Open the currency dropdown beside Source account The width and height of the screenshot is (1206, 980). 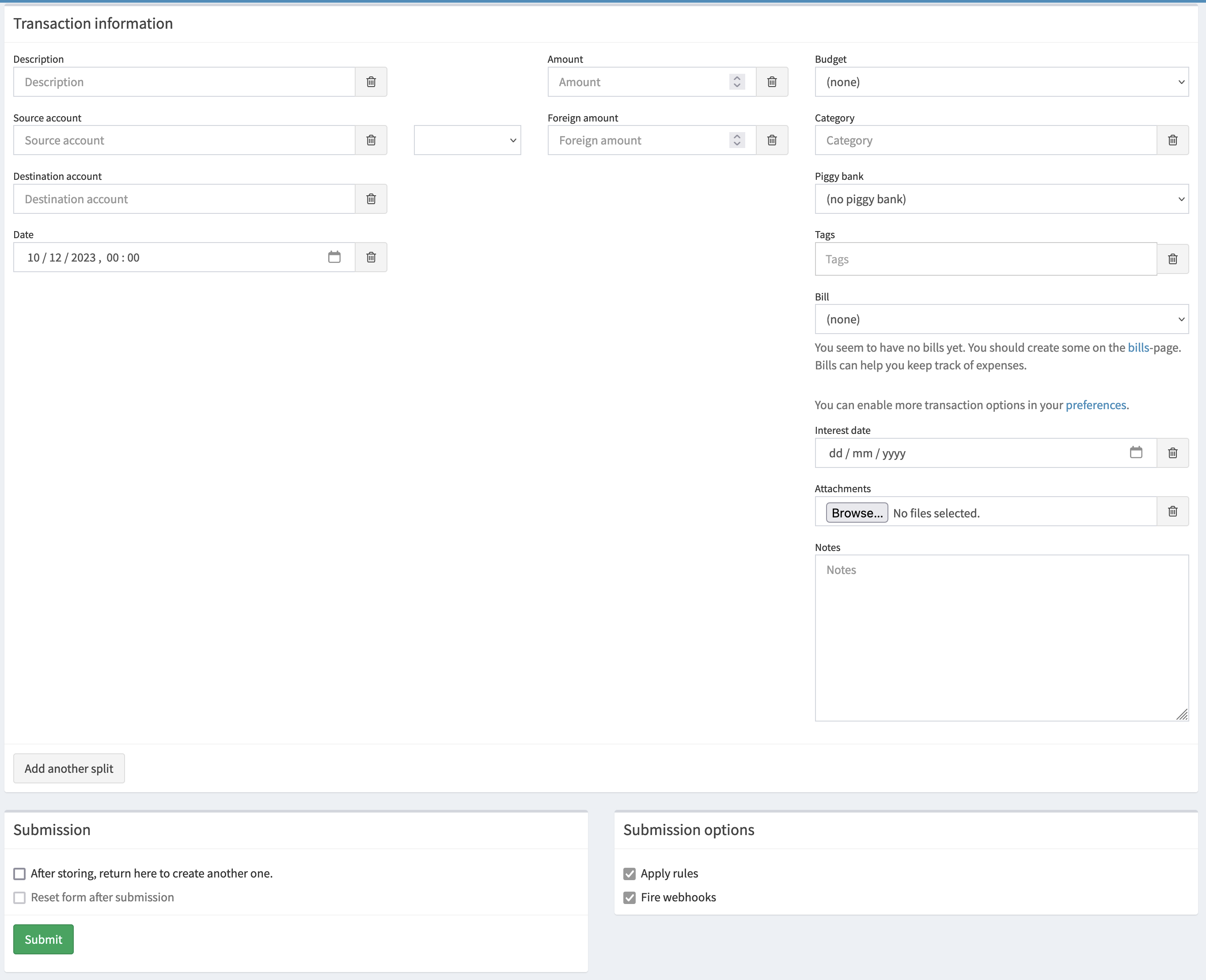click(x=466, y=140)
